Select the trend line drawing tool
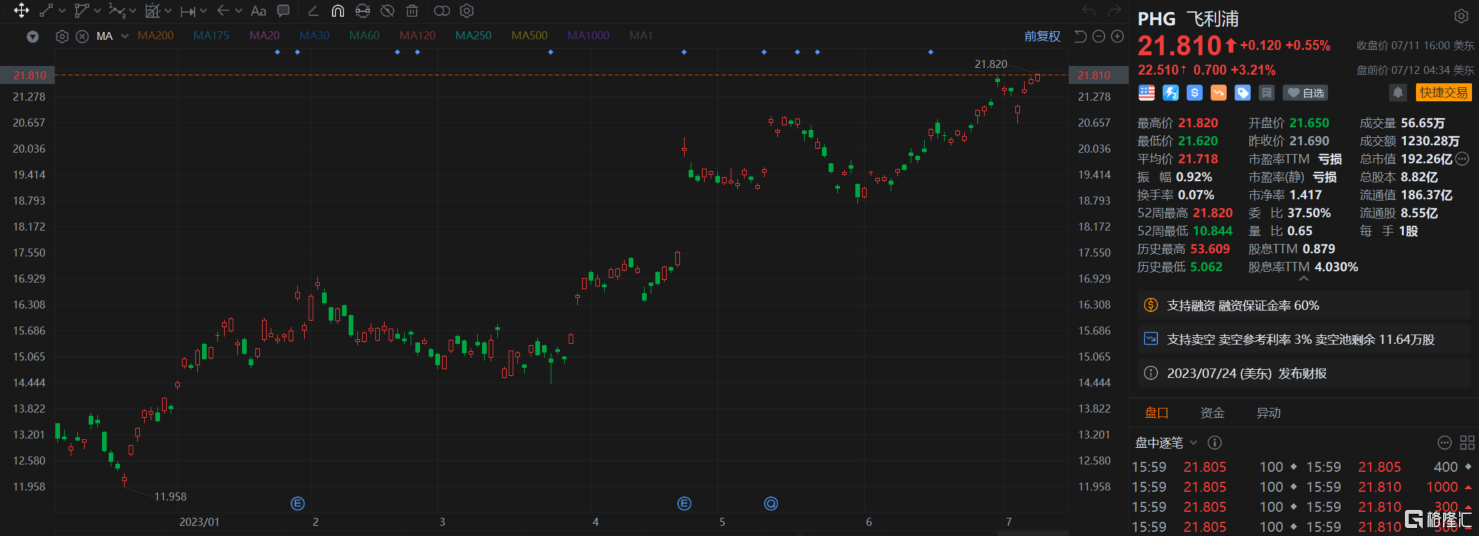The width and height of the screenshot is (1479, 536). (x=46, y=11)
